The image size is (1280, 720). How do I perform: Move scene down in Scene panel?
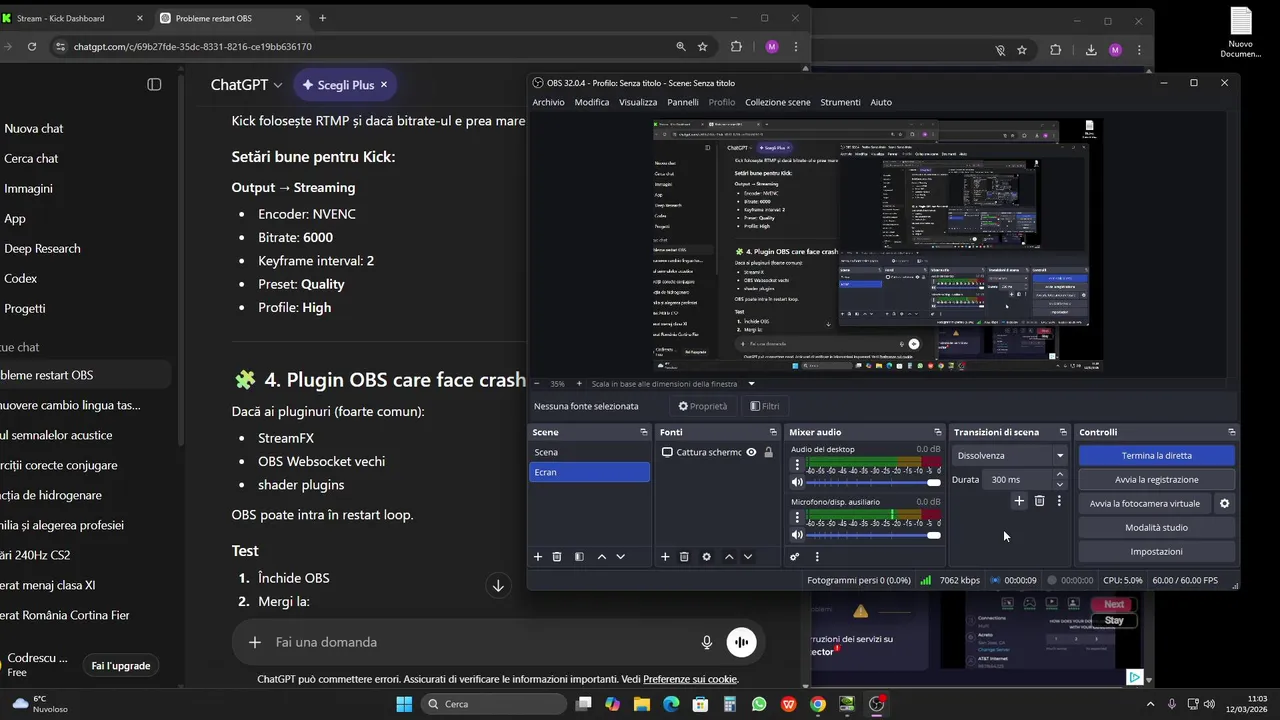620,557
